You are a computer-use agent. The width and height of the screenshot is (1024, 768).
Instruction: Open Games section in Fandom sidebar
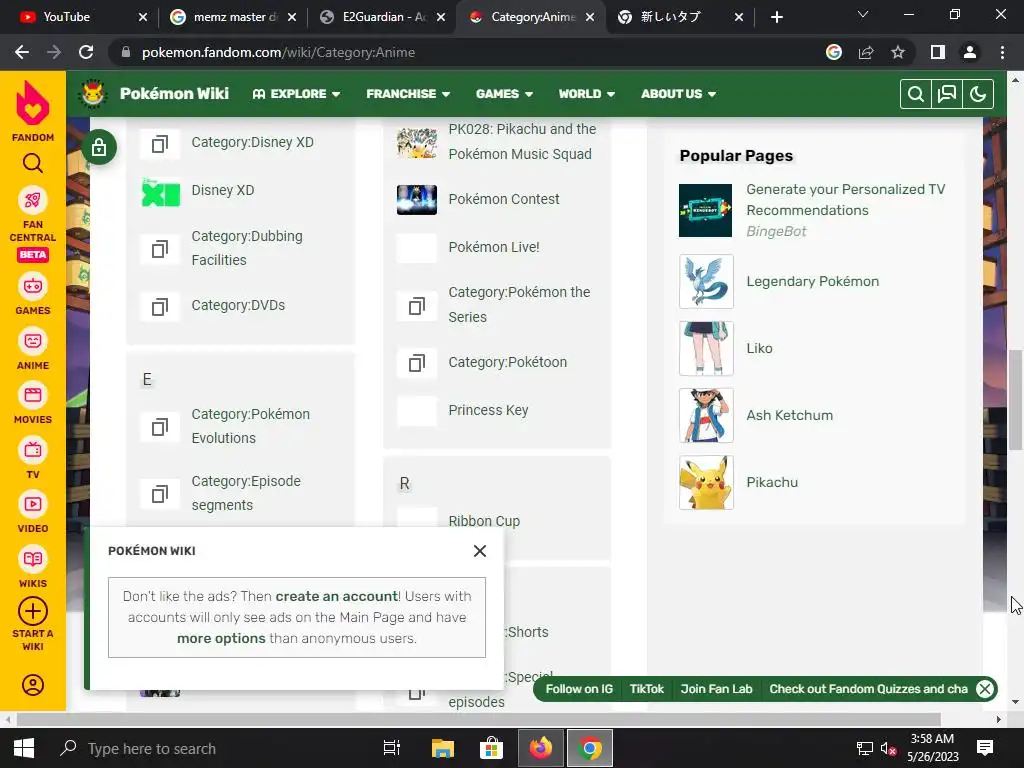[33, 295]
